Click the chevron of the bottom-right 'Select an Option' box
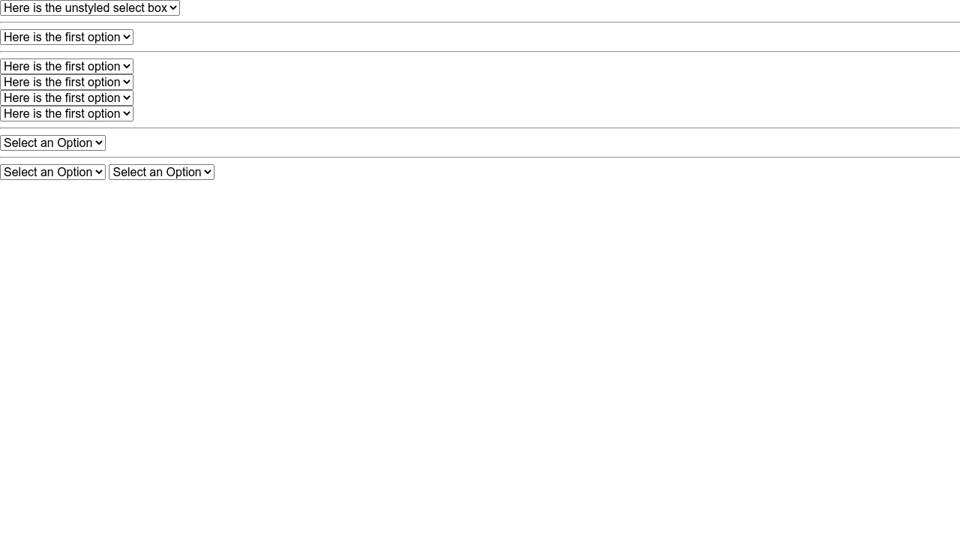The width and height of the screenshot is (960, 540). point(208,173)
